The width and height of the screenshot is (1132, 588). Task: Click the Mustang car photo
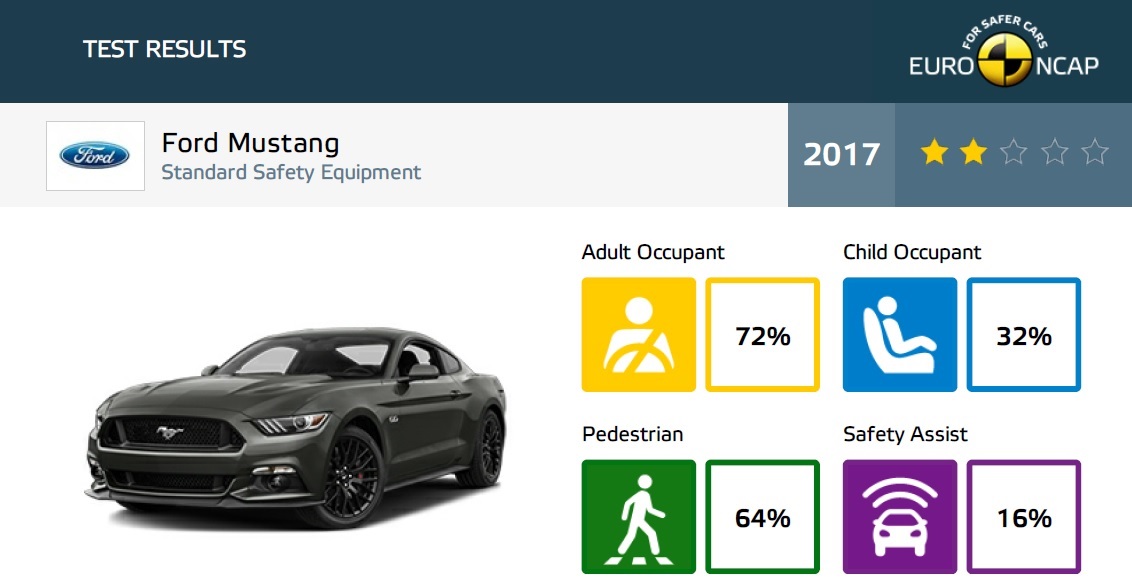click(296, 426)
